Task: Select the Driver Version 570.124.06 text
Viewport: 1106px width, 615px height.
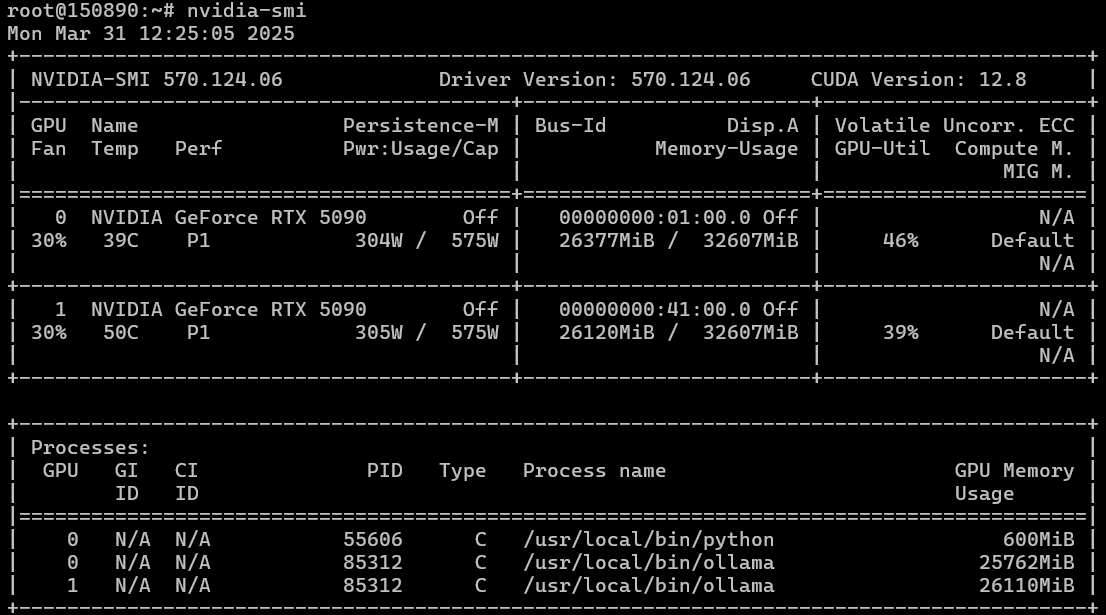Action: click(594, 79)
